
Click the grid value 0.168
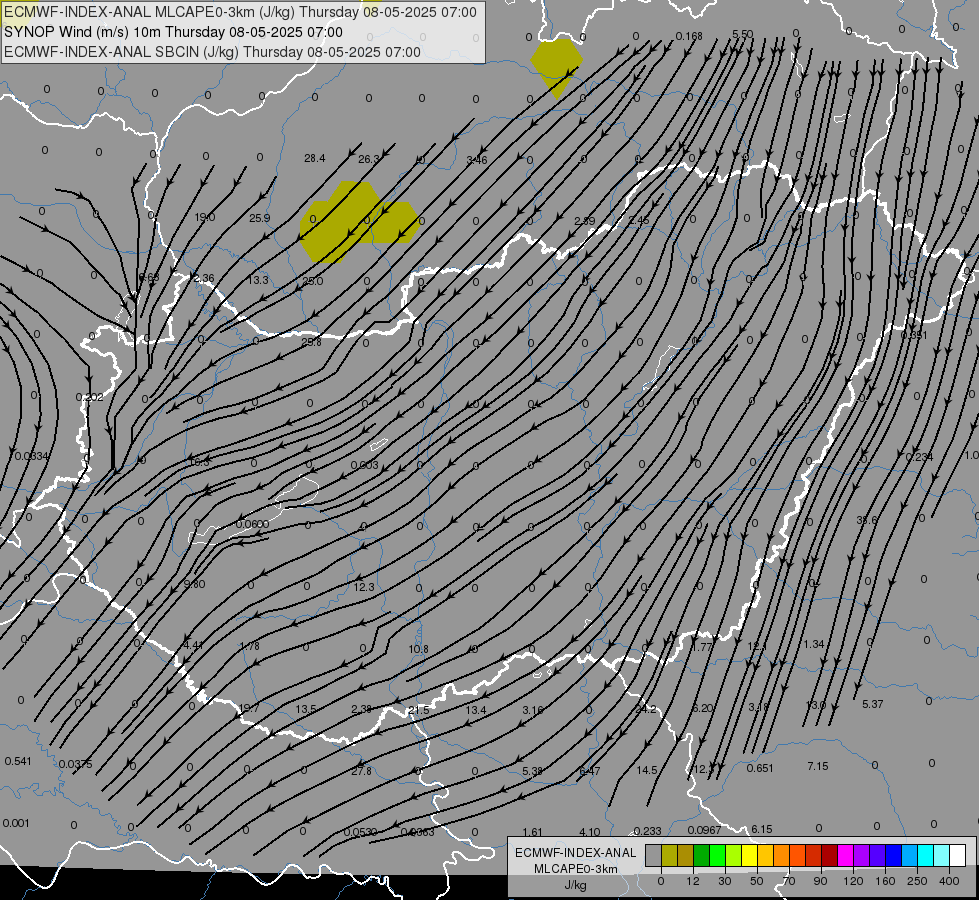point(689,36)
